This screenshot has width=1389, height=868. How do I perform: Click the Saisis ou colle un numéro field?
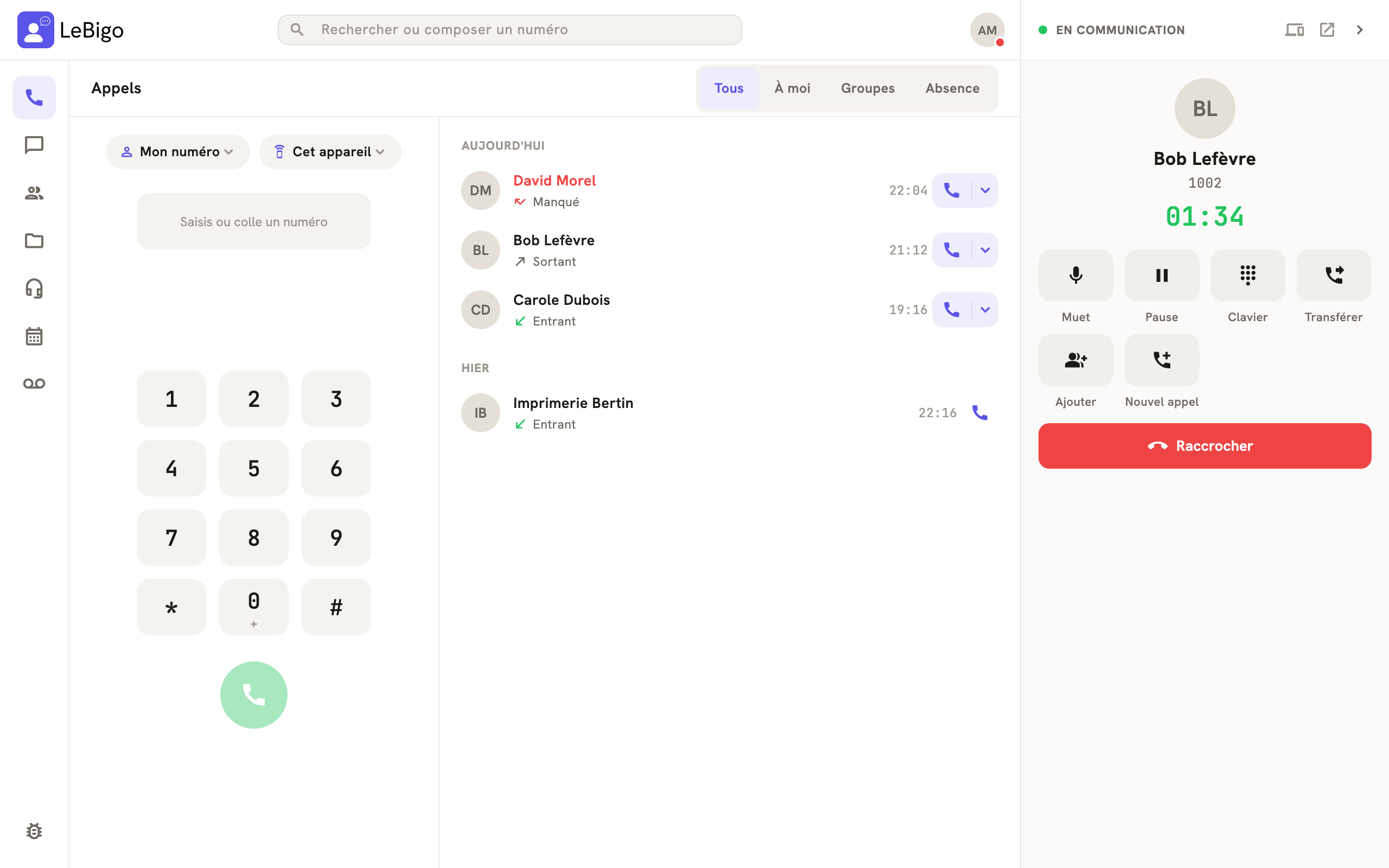(254, 221)
